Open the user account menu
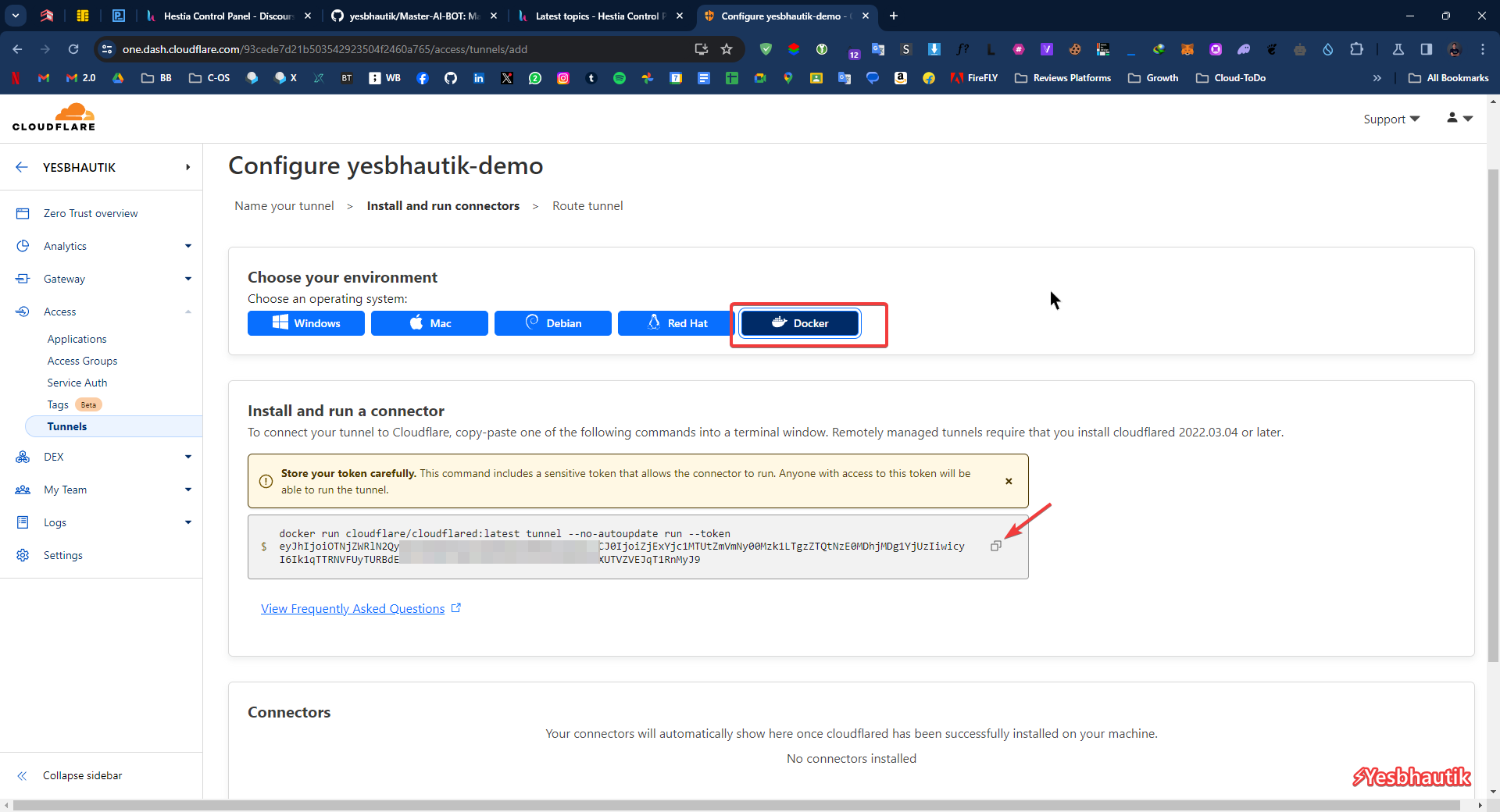The width and height of the screenshot is (1500, 812). point(1459,118)
